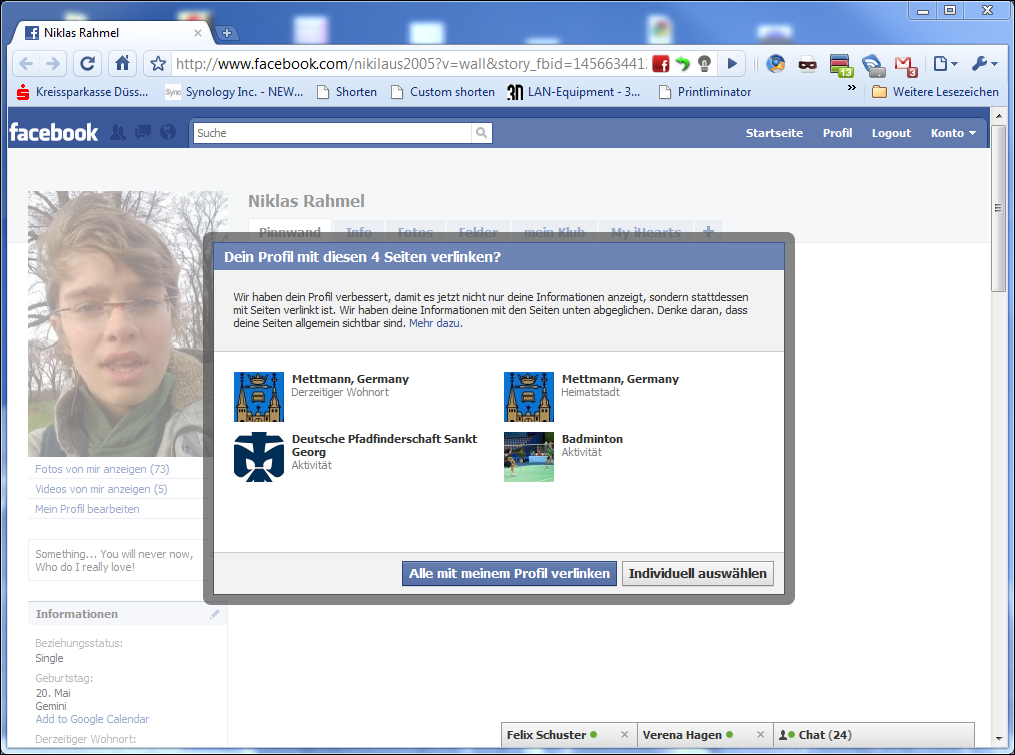1015x755 pixels.
Task: Open LAN-Equipment bookmark
Action: (x=574, y=92)
